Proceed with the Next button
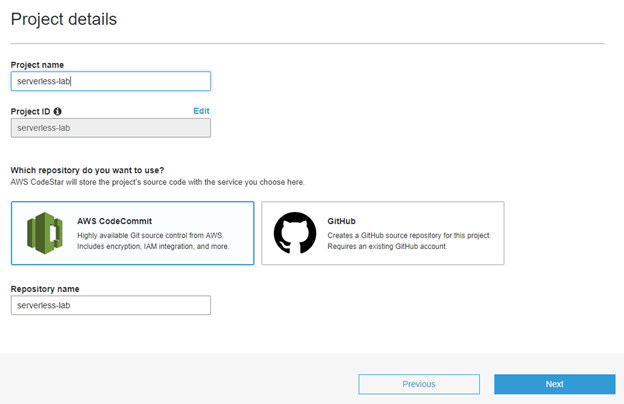 pyautogui.click(x=555, y=384)
